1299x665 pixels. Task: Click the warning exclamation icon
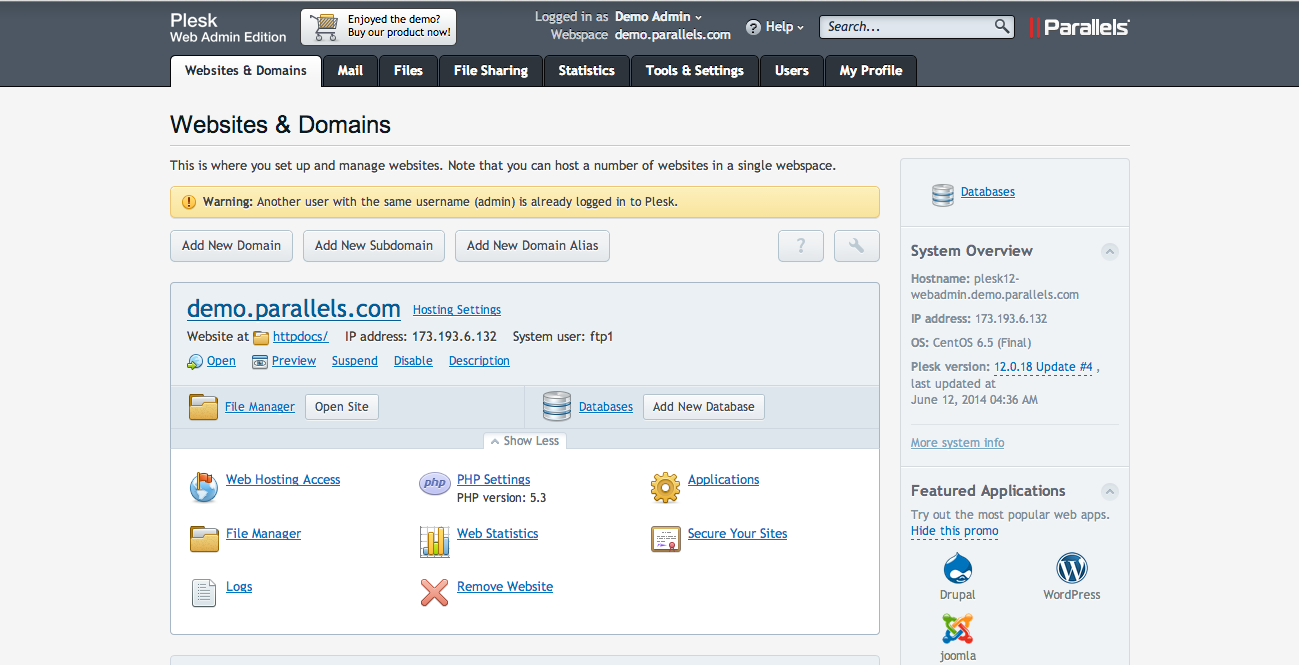coord(189,202)
